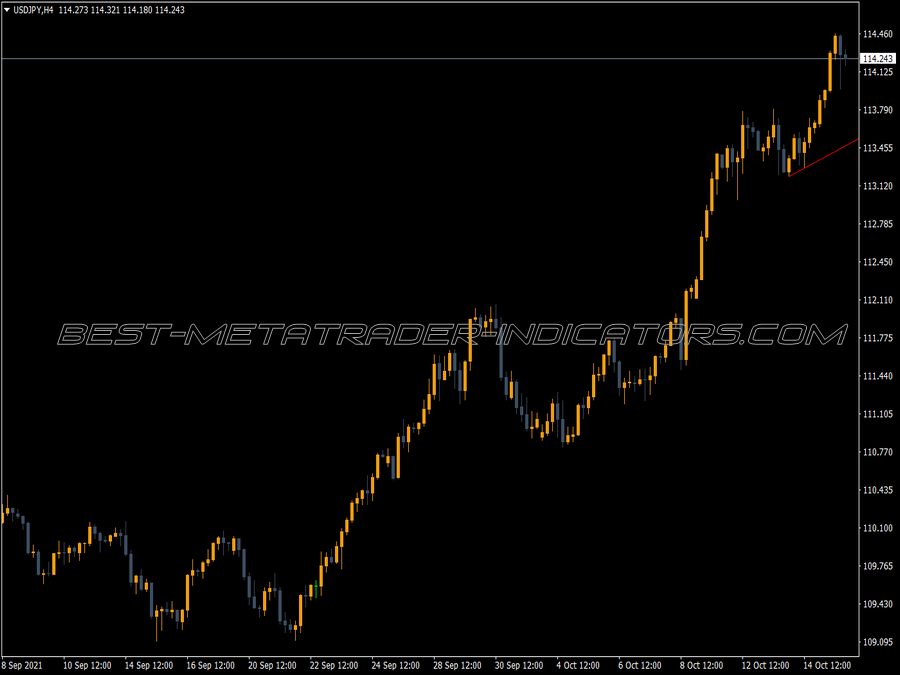This screenshot has width=900, height=675.
Task: Select the 16 Sep 12:00 time label
Action: click(211, 665)
